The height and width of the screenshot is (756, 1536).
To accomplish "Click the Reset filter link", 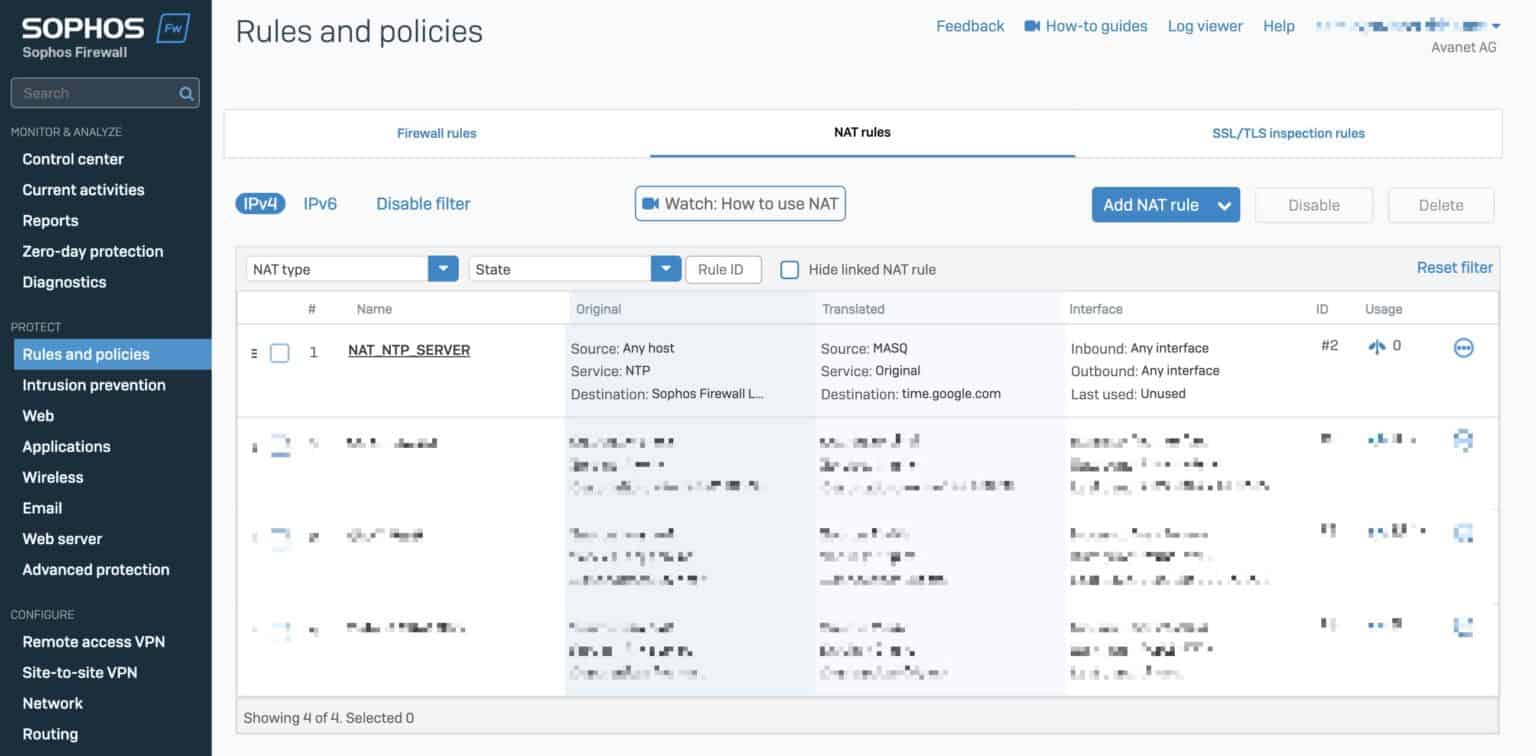I will point(1454,267).
